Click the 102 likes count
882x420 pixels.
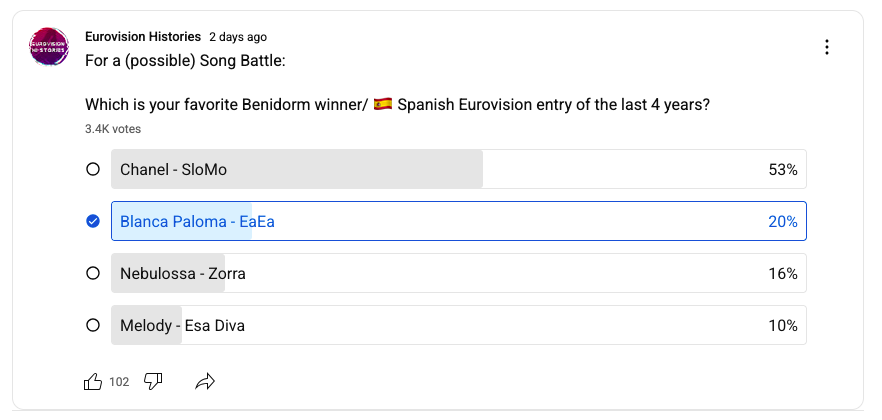pyautogui.click(x=119, y=382)
